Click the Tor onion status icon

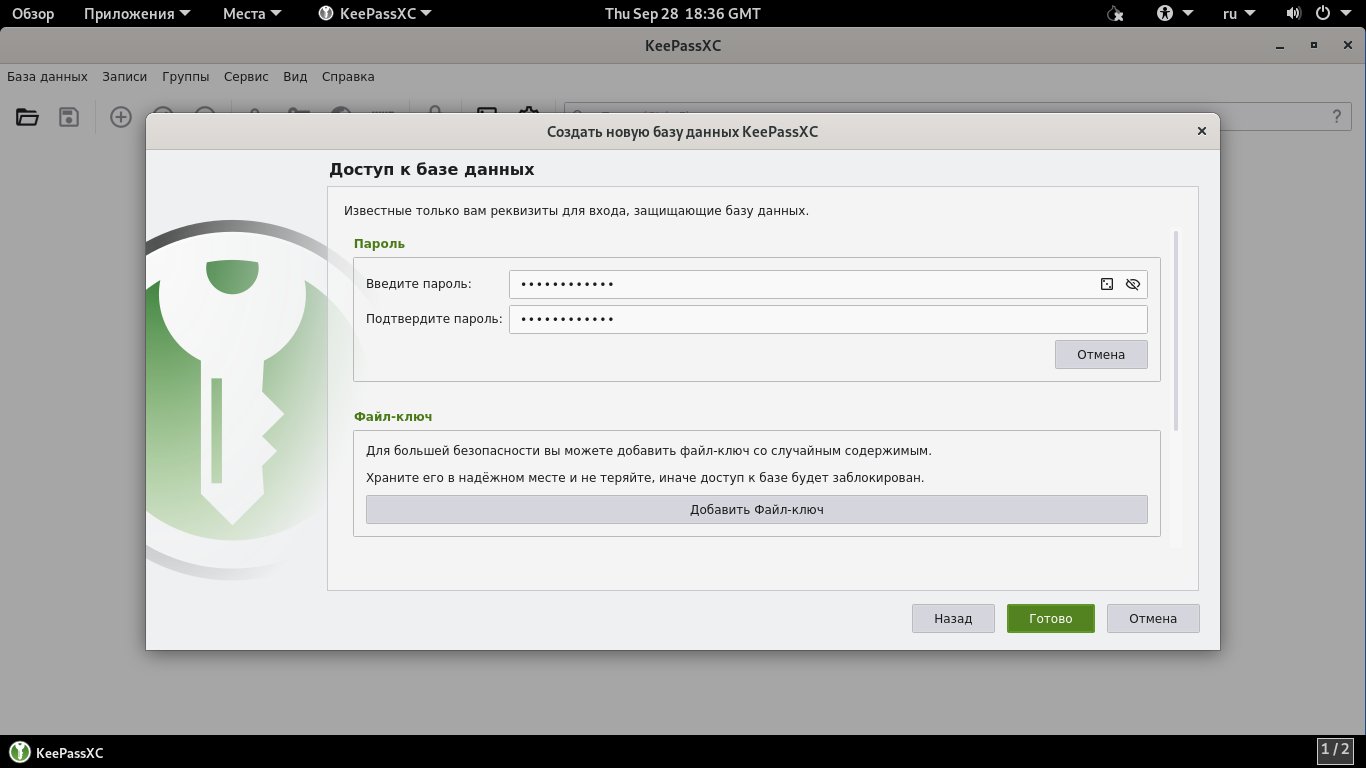(1116, 14)
